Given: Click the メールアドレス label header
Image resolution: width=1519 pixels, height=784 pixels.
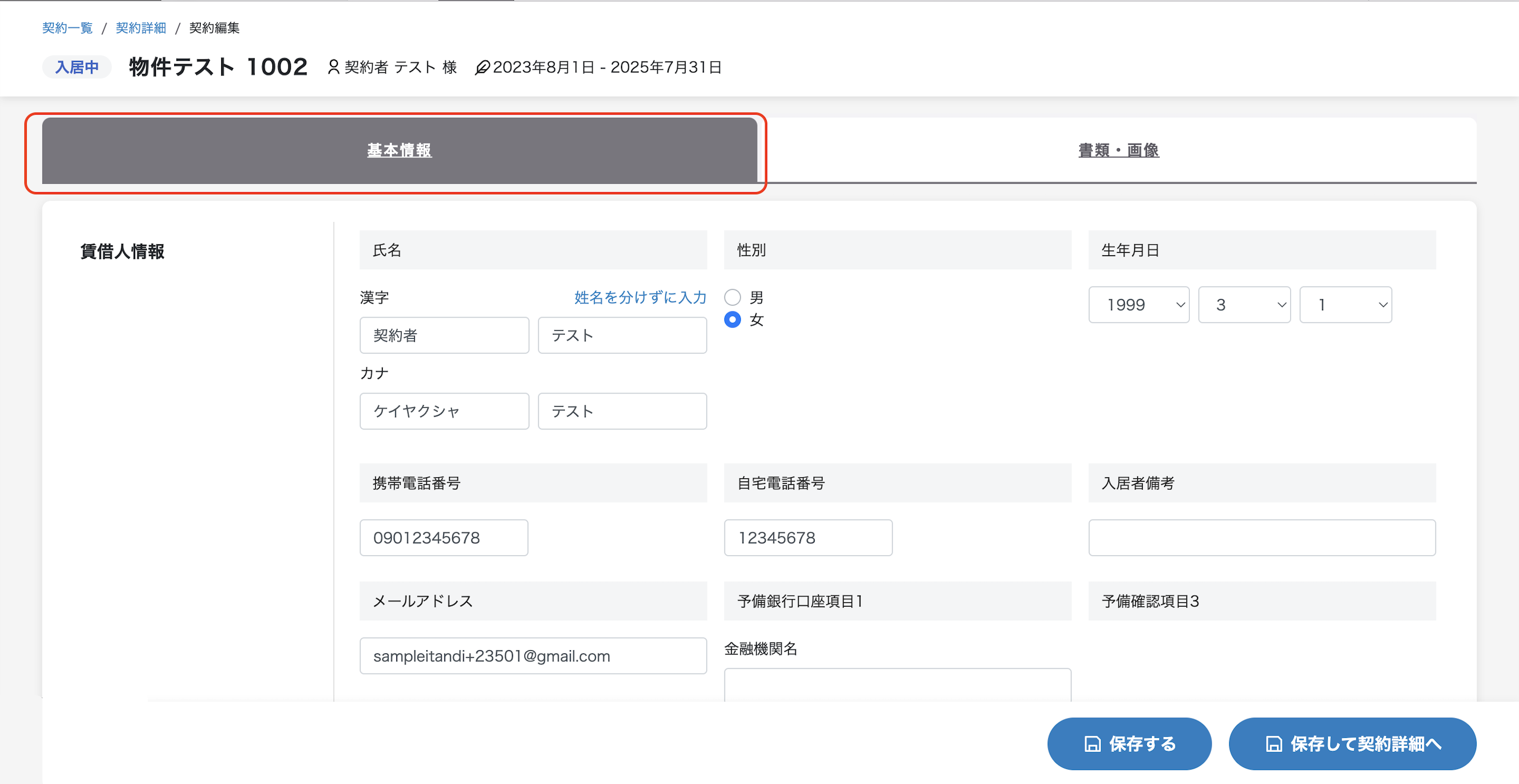Looking at the screenshot, I should [533, 601].
